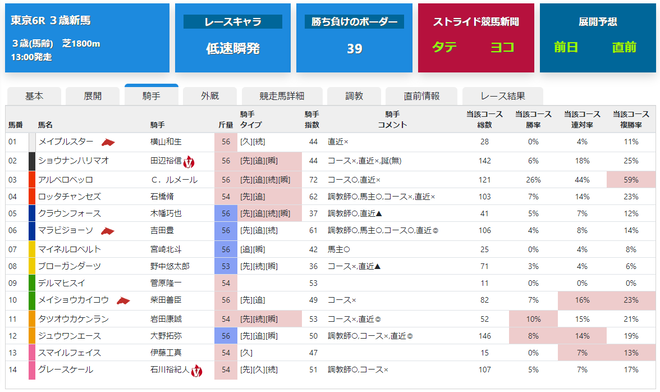Click the red horse icon beside メイショウカイコウ
The width and height of the screenshot is (660, 392).
click(x=123, y=301)
